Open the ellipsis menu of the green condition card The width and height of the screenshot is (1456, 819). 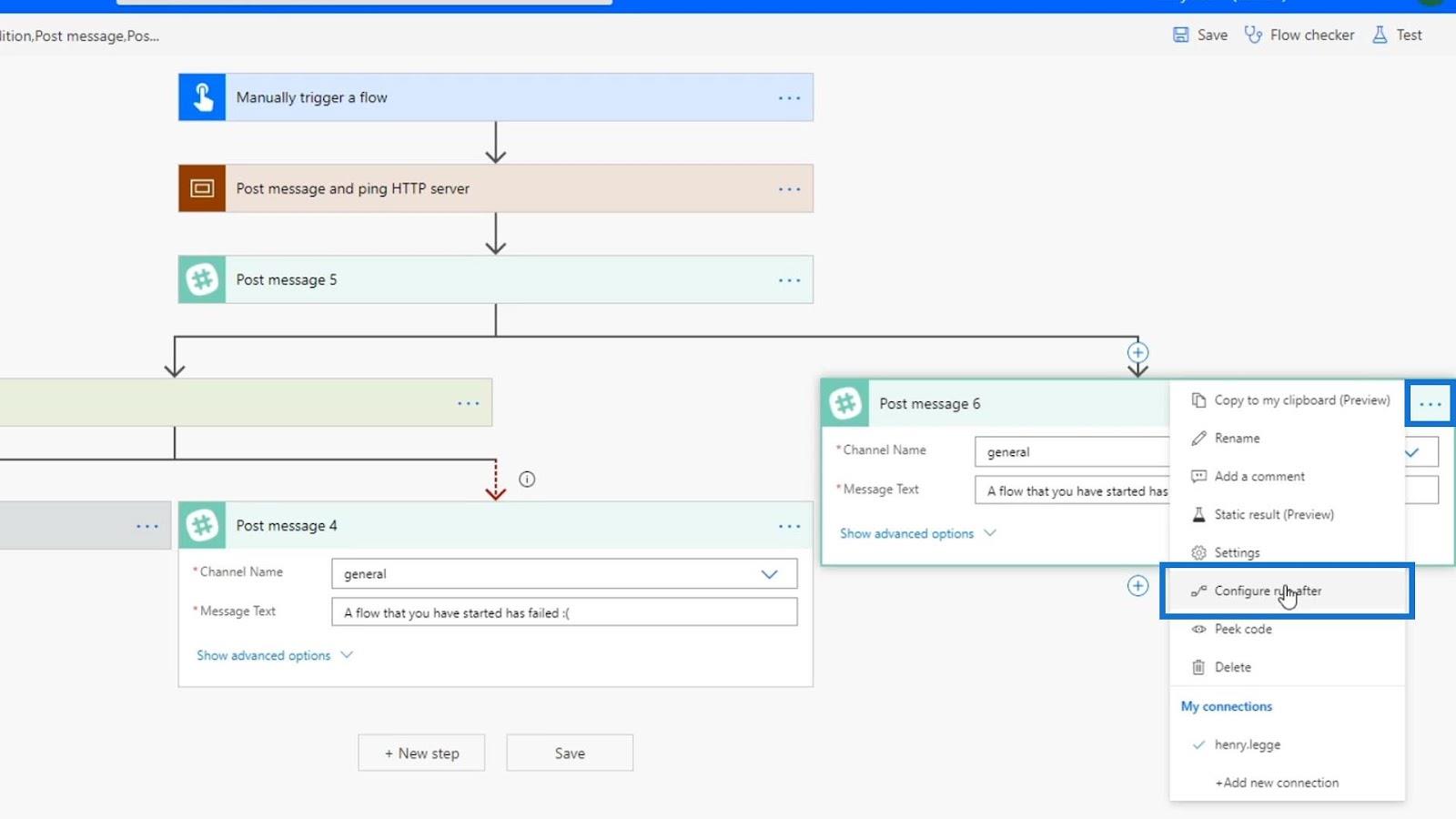(x=468, y=402)
